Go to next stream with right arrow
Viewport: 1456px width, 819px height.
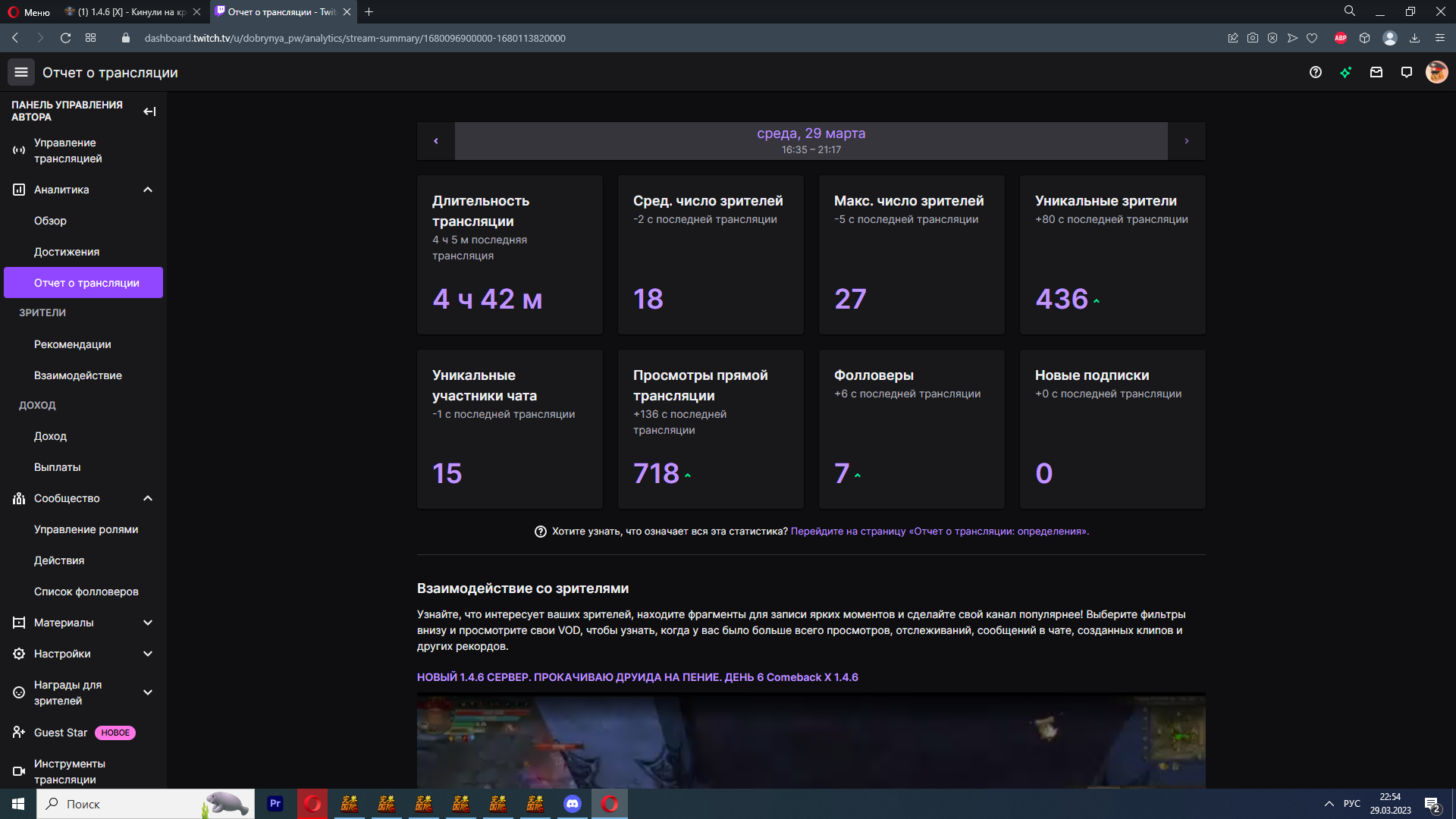pyautogui.click(x=1187, y=141)
